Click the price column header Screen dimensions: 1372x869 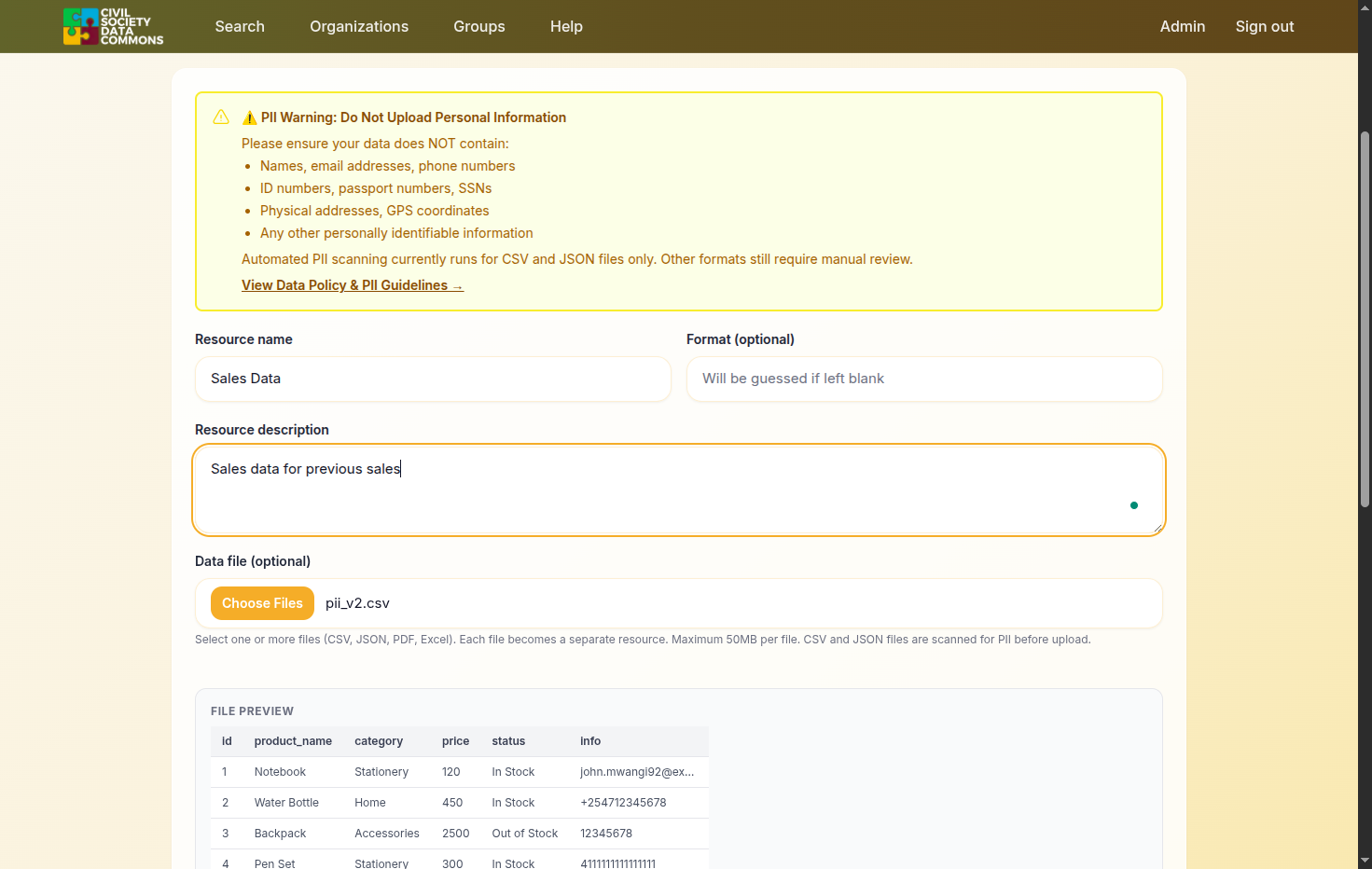(455, 741)
